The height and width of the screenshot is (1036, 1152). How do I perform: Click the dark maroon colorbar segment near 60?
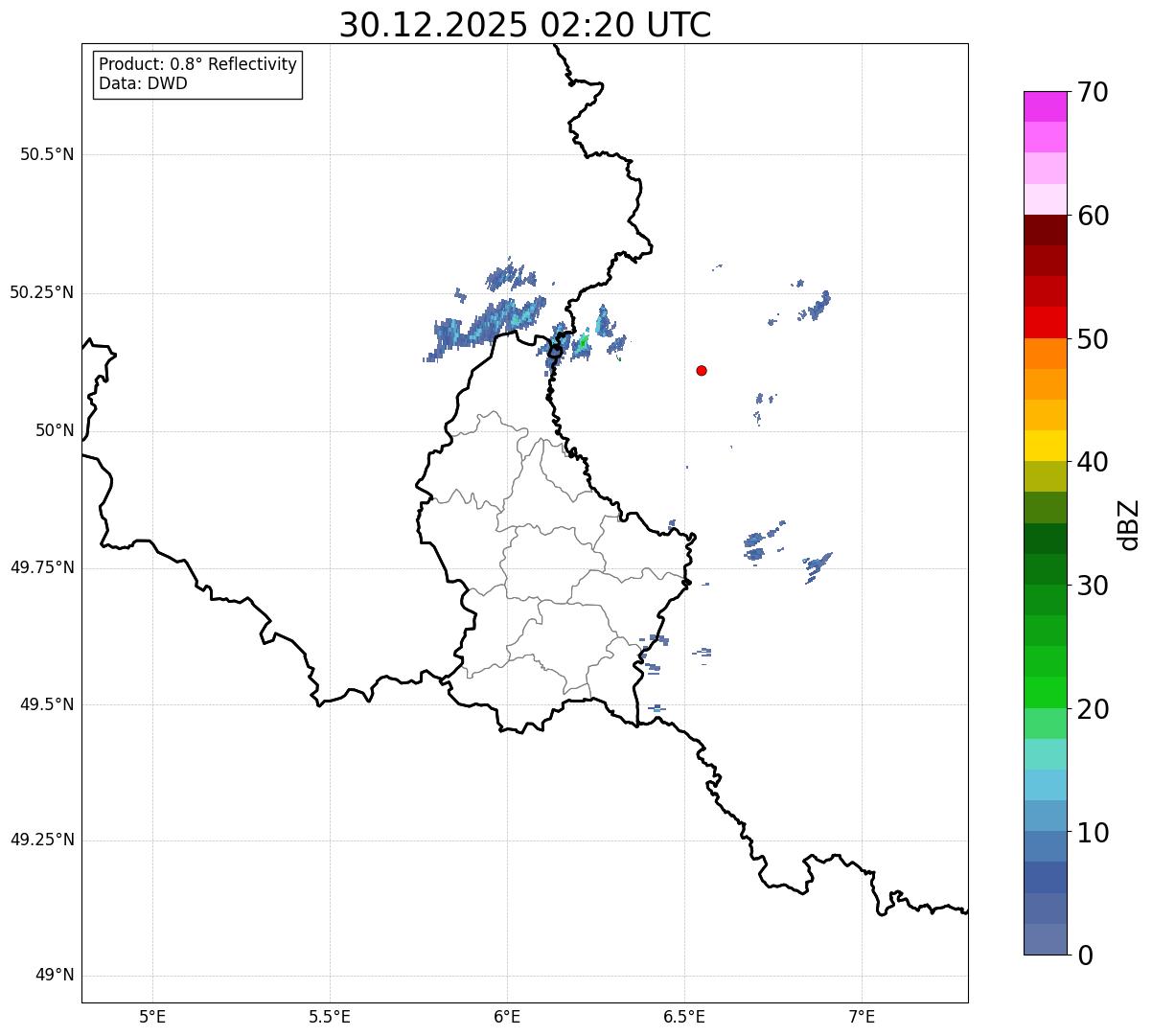tap(1045, 230)
